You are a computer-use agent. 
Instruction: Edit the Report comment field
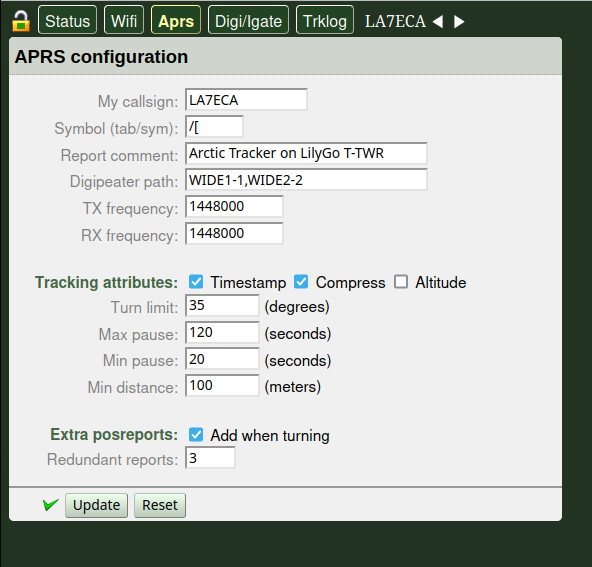coord(306,153)
